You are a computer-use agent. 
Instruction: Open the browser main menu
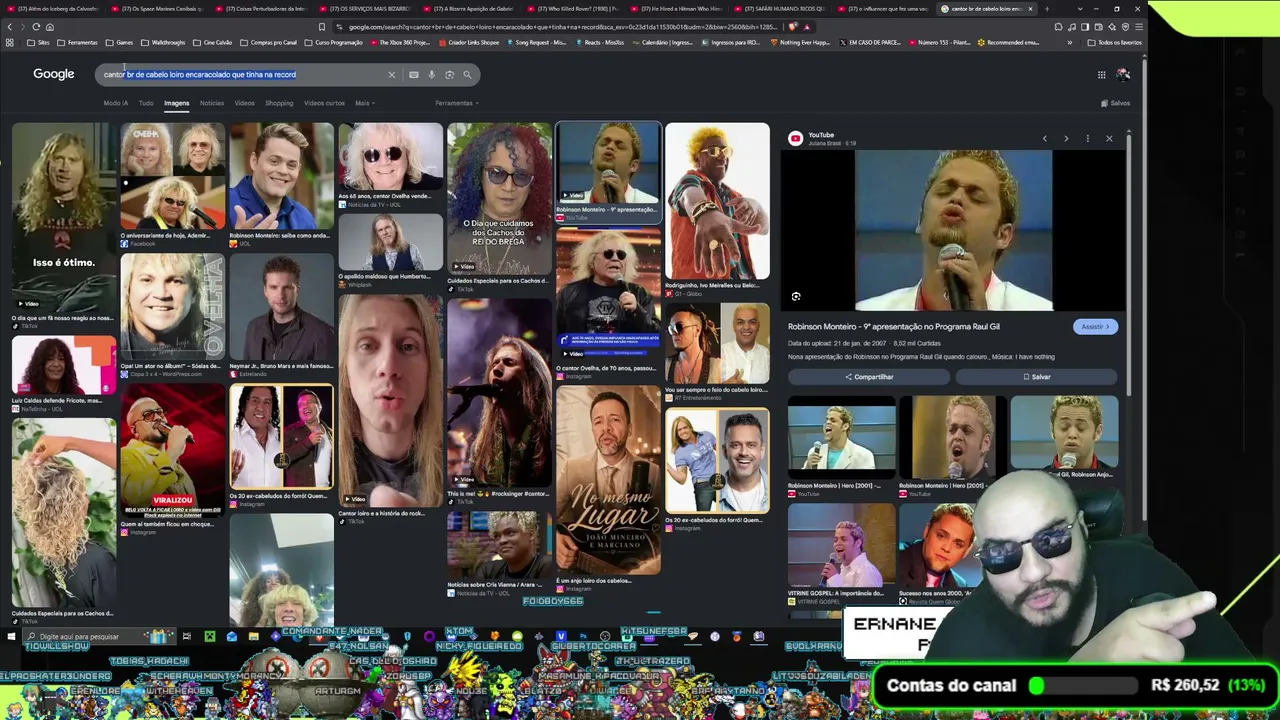[x=1138, y=27]
